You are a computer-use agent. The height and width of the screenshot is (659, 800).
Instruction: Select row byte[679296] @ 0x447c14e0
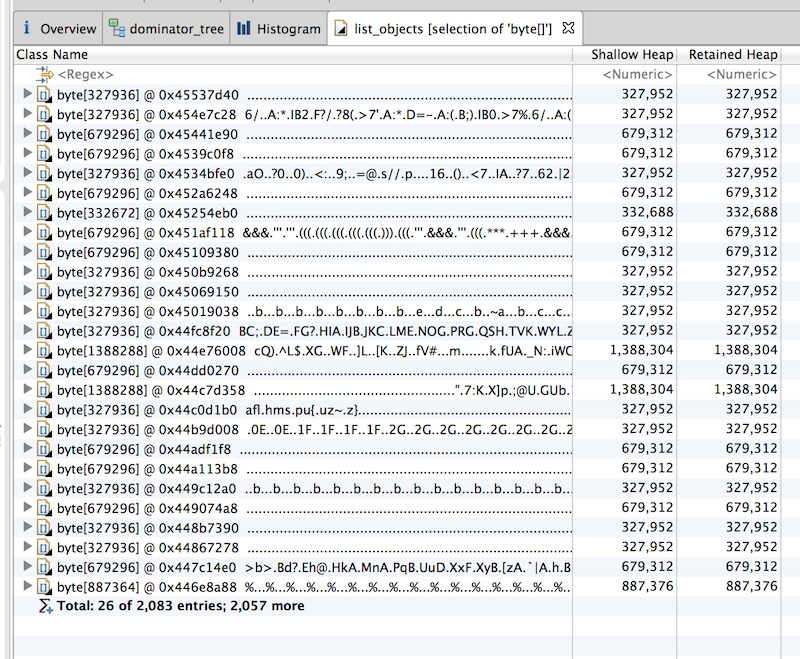pyautogui.click(x=397, y=567)
